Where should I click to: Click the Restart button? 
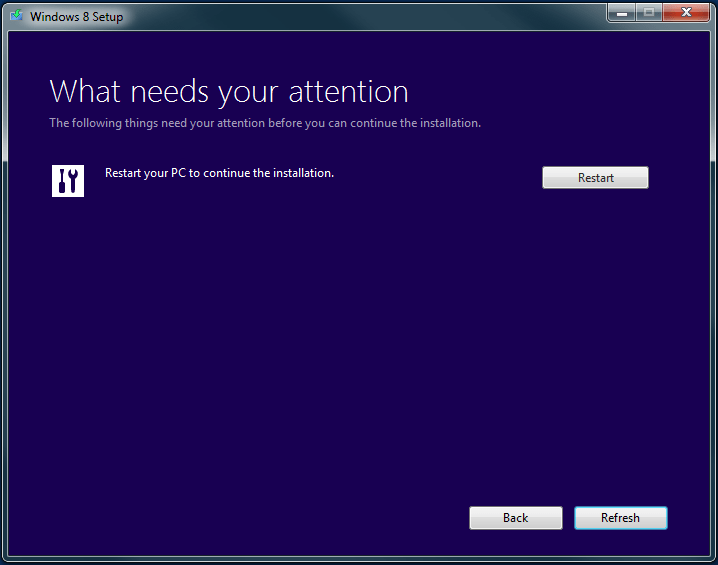click(595, 178)
